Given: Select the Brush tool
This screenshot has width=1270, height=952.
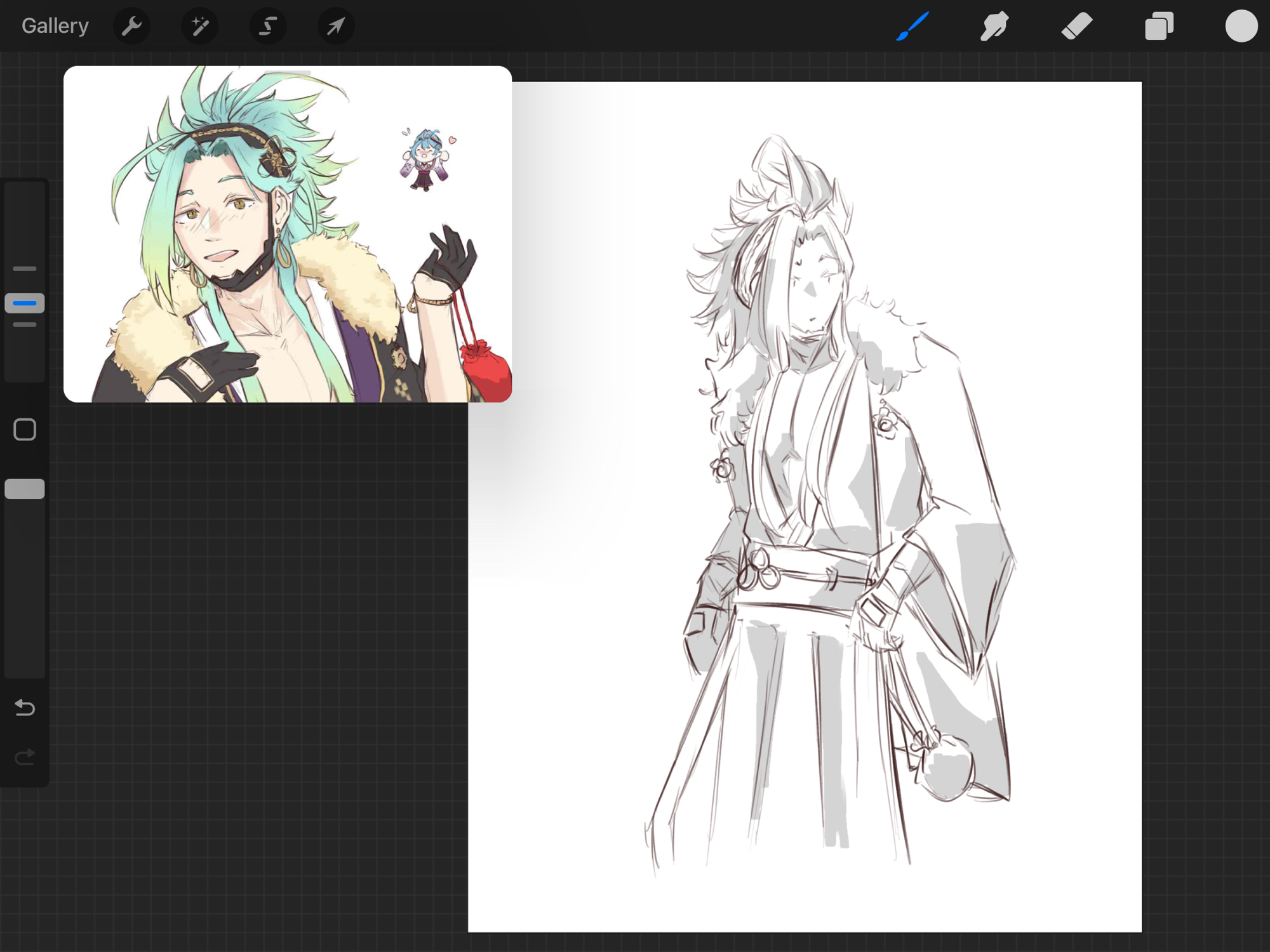Looking at the screenshot, I should click(x=912, y=26).
